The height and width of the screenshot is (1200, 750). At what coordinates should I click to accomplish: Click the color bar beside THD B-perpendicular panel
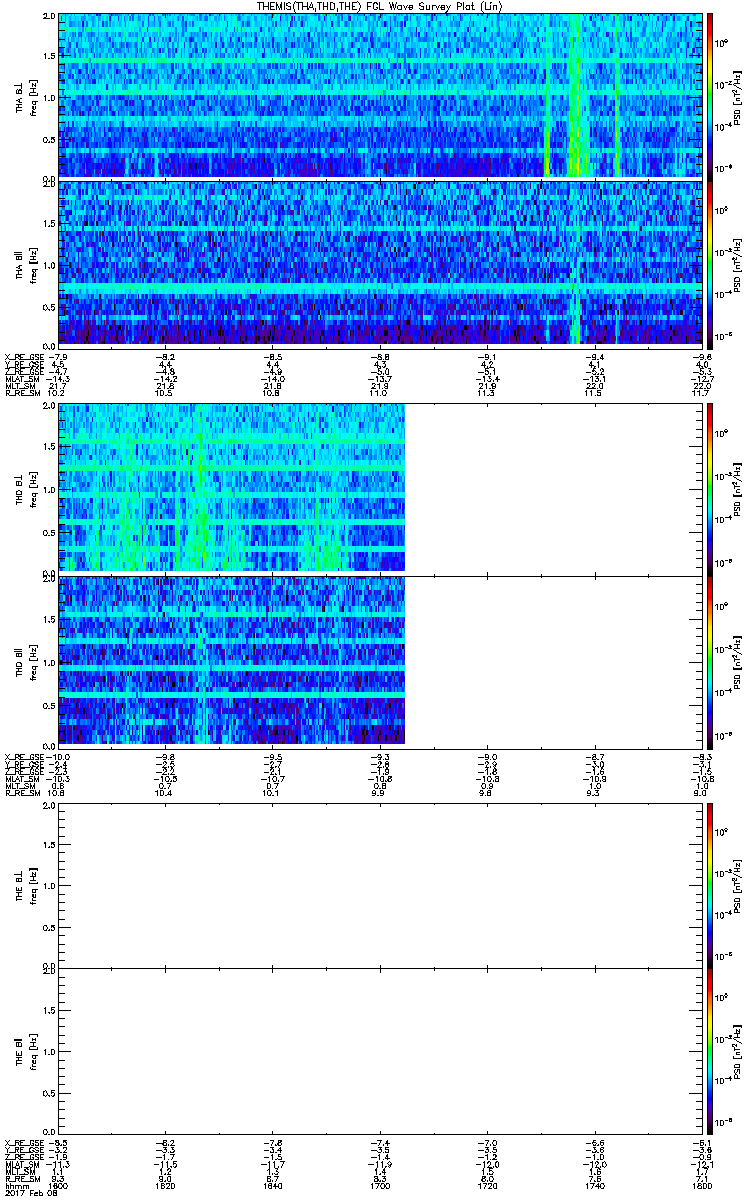[x=711, y=488]
